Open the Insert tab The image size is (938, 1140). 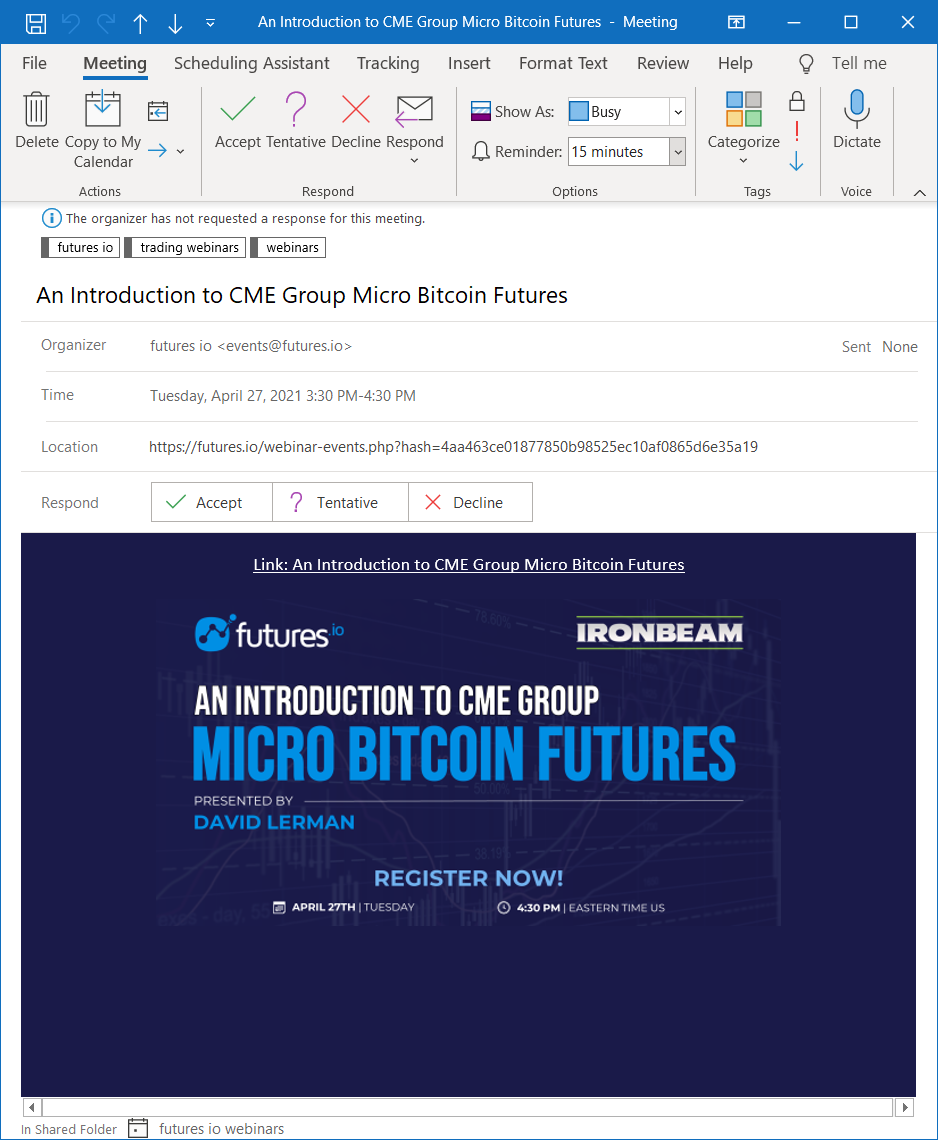point(469,63)
